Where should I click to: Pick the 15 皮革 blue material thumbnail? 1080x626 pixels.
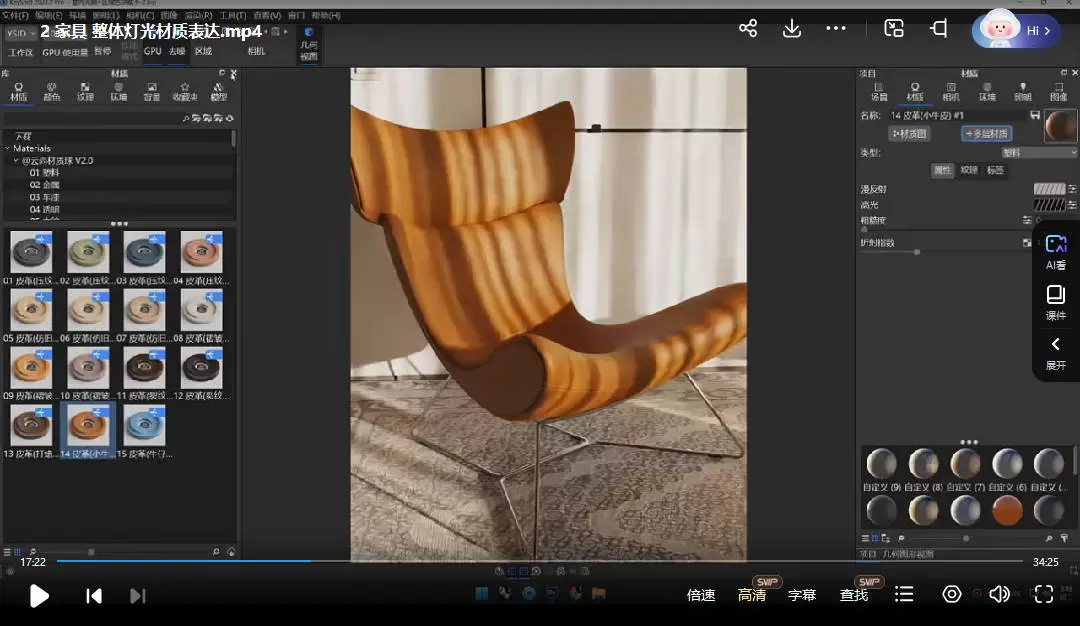coord(145,426)
